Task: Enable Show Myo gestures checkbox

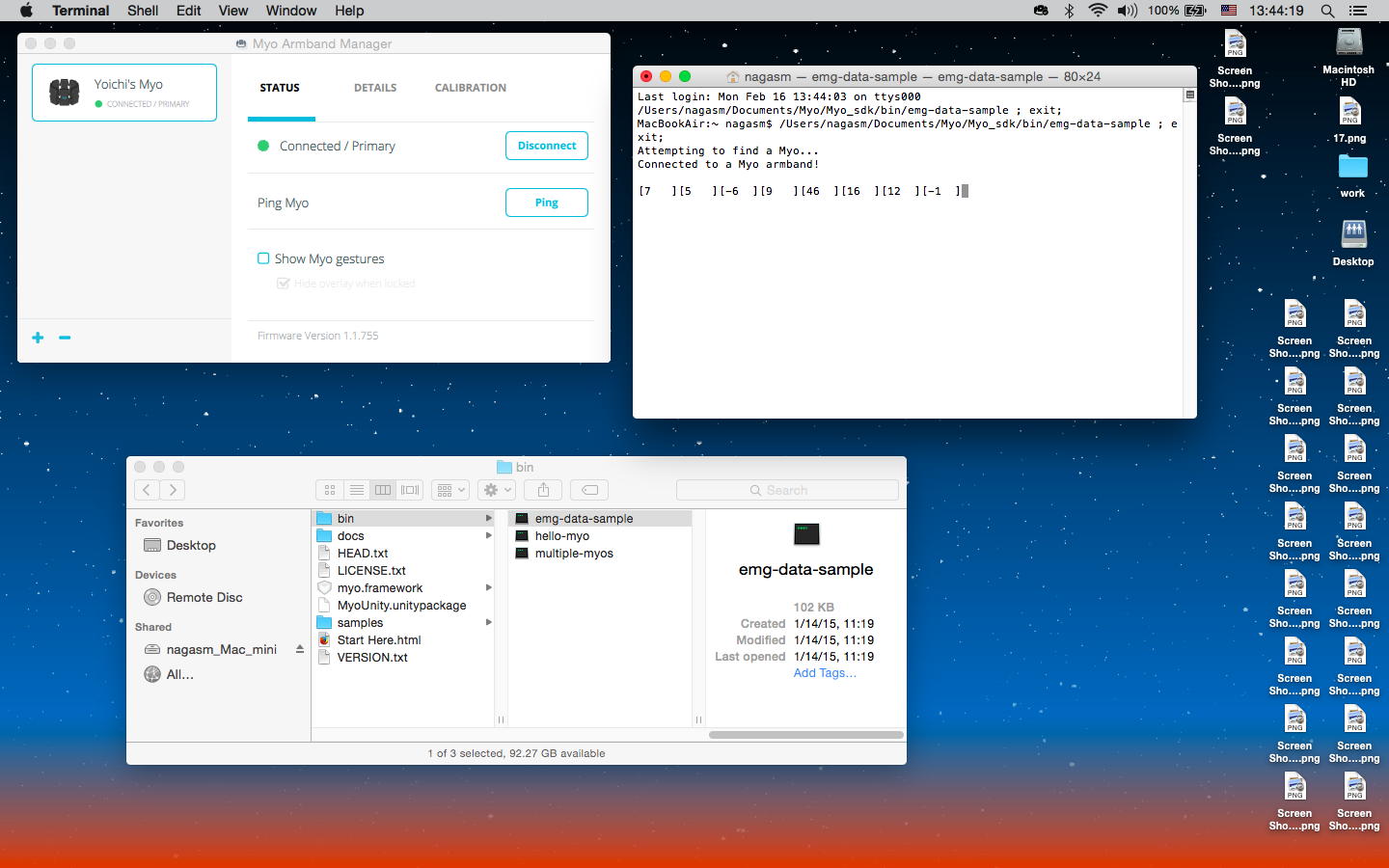Action: (x=263, y=258)
